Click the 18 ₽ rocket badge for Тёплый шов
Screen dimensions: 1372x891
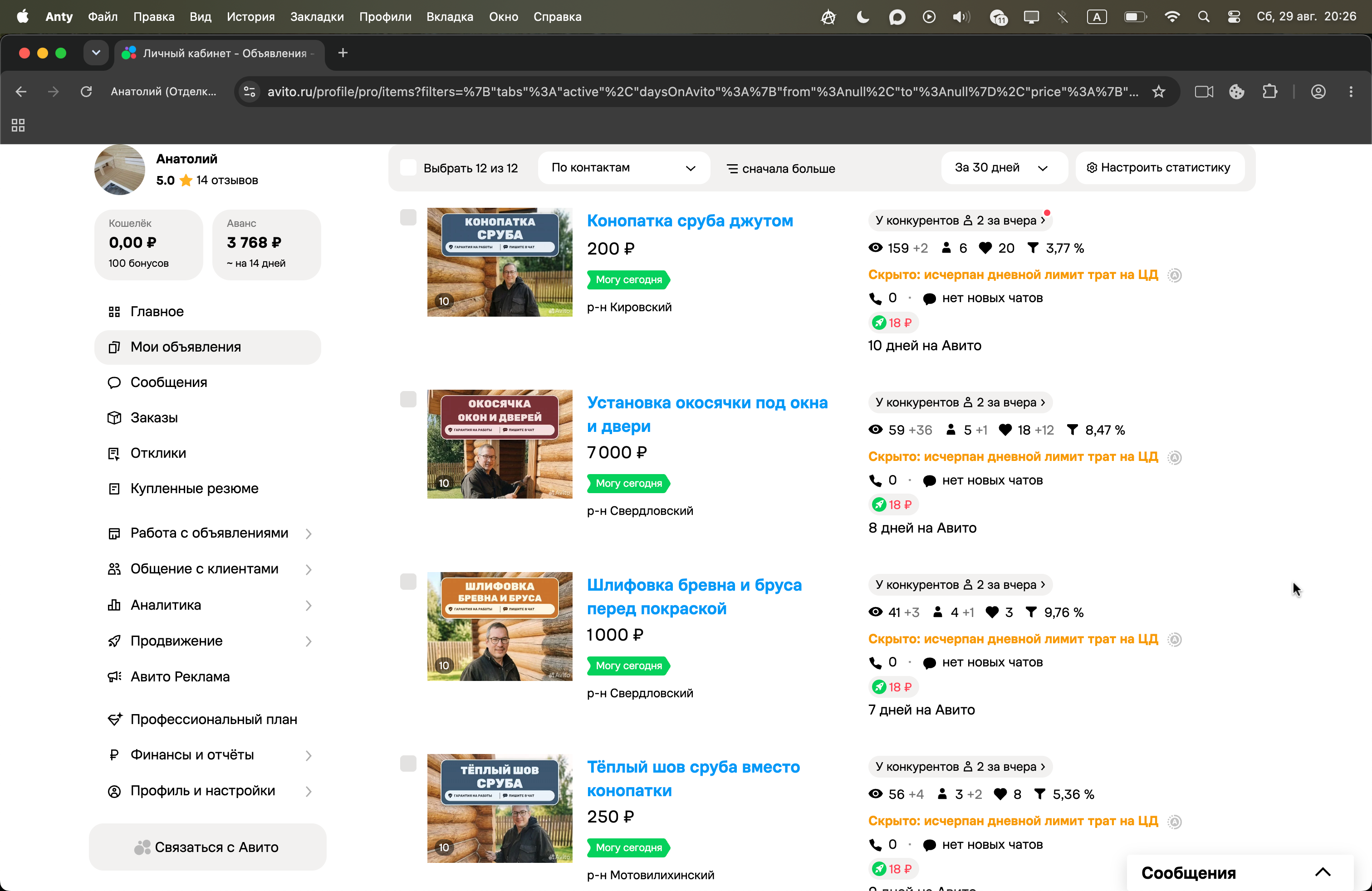point(893,869)
